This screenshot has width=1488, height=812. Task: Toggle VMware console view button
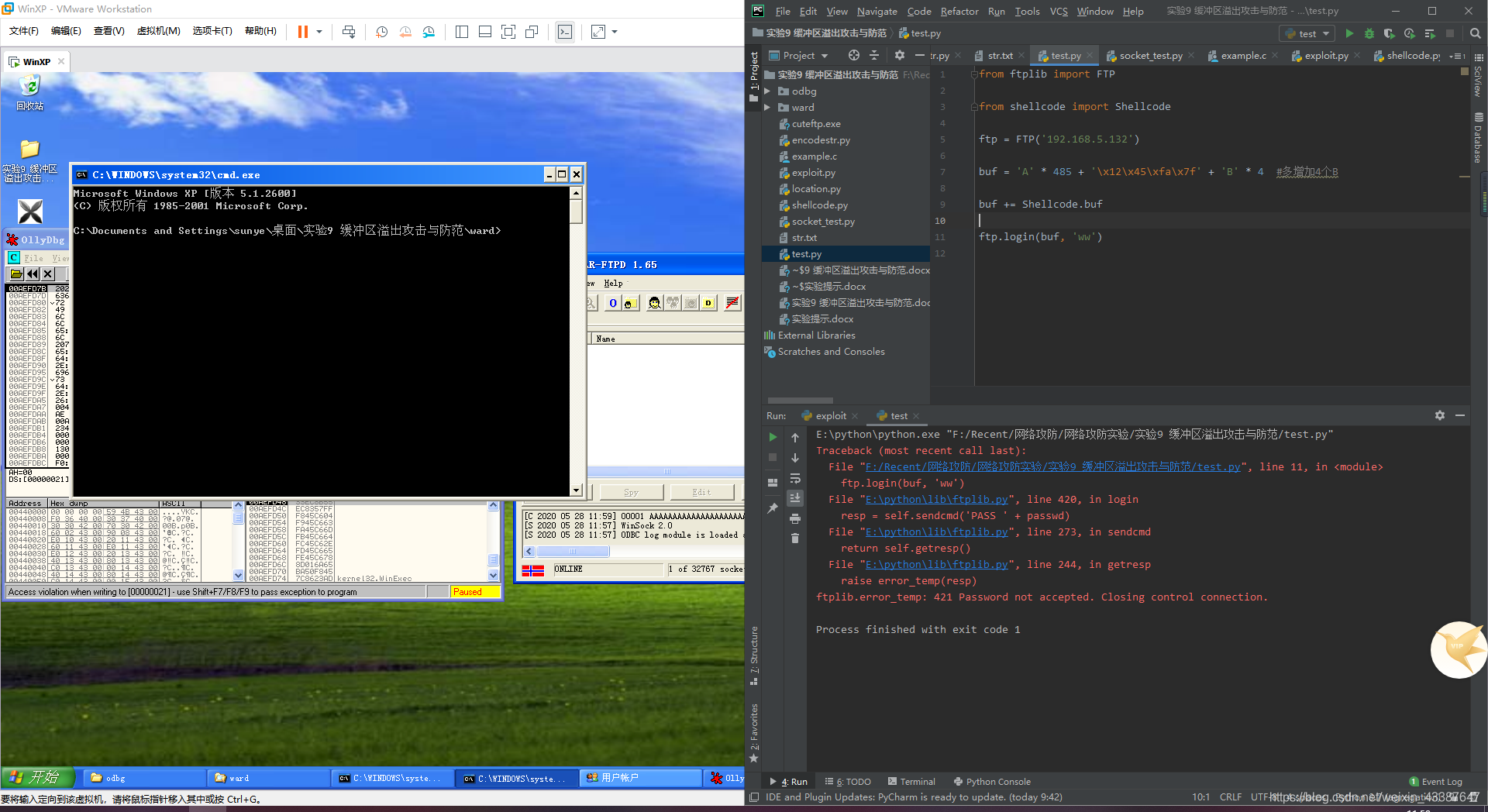[565, 32]
